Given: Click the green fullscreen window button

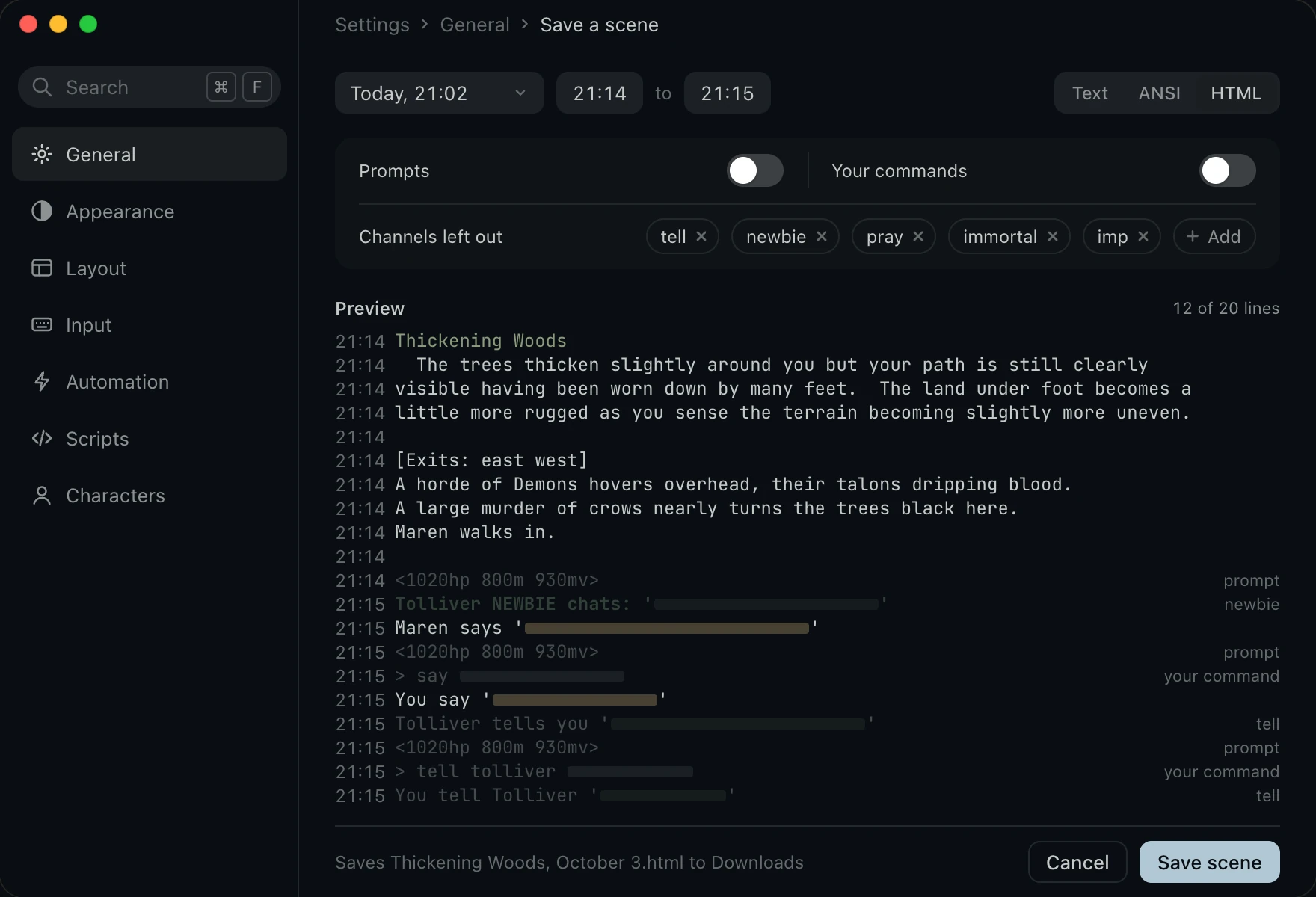Looking at the screenshot, I should (x=88, y=24).
